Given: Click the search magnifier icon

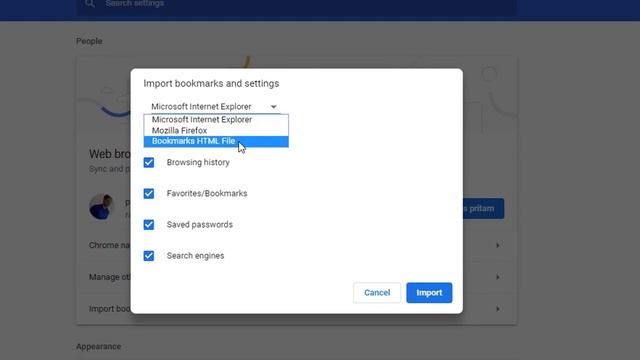Looking at the screenshot, I should [90, 4].
